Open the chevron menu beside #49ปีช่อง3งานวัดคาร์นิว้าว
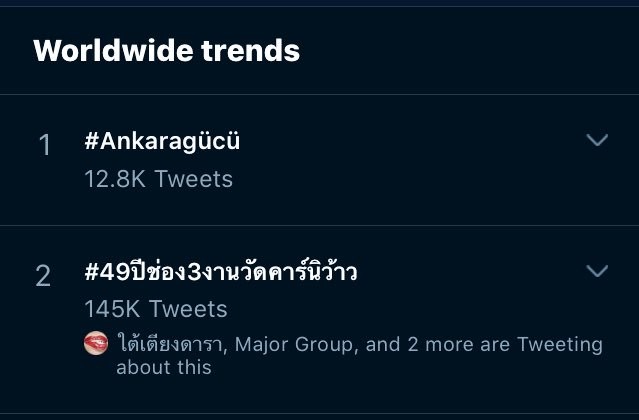 (x=596, y=271)
